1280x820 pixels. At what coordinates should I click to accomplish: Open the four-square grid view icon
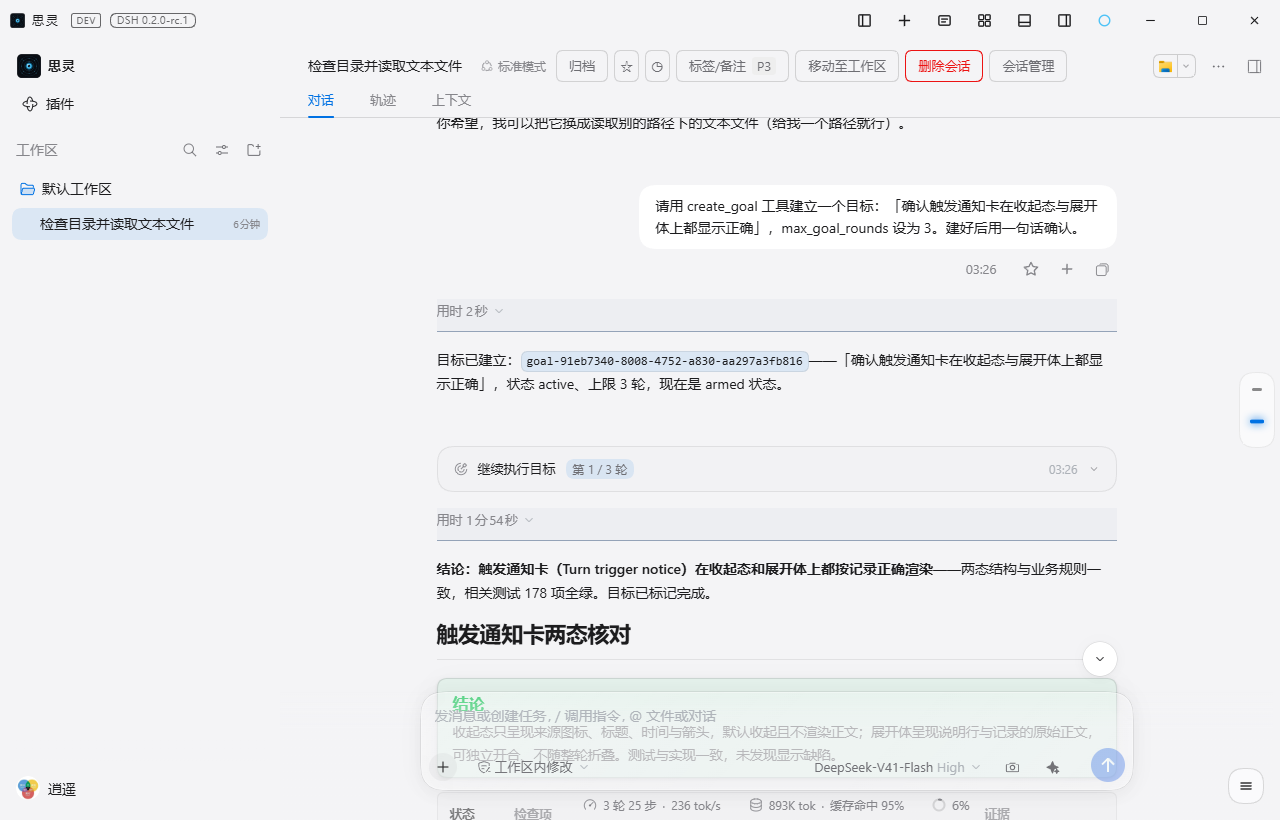click(x=984, y=20)
